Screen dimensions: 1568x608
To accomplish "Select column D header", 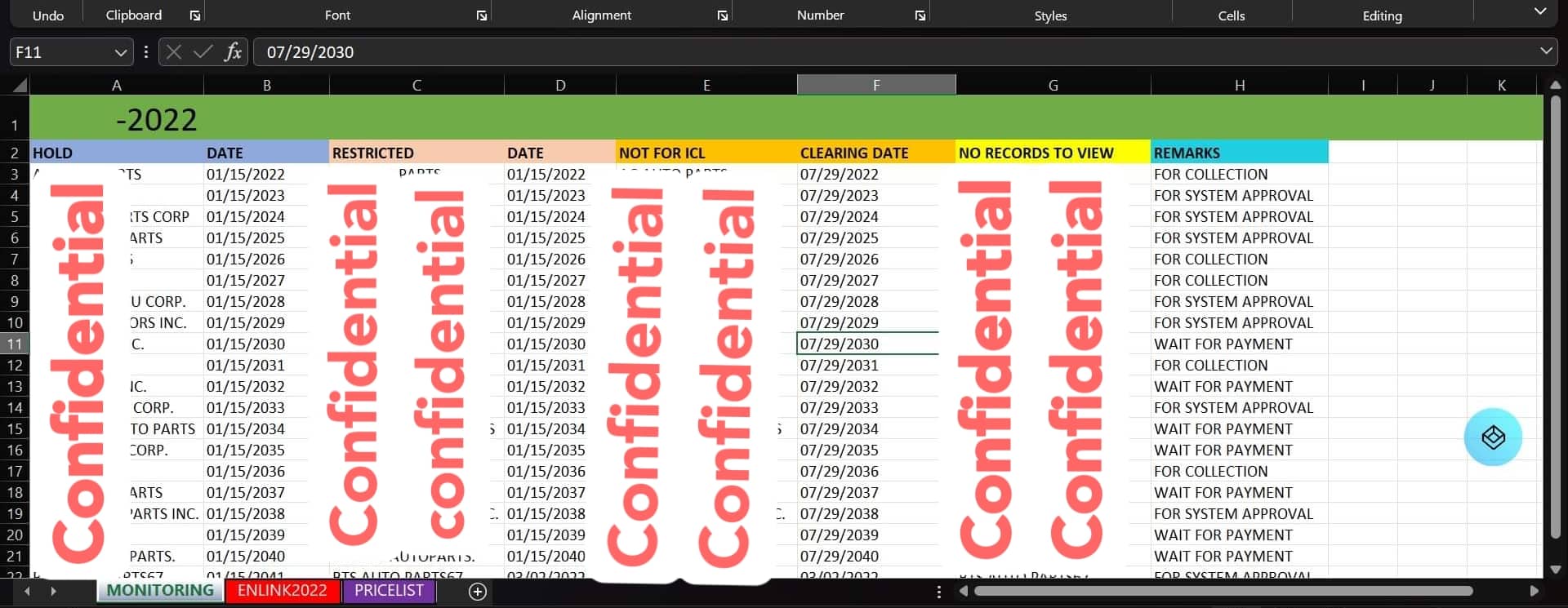I will 560,85.
